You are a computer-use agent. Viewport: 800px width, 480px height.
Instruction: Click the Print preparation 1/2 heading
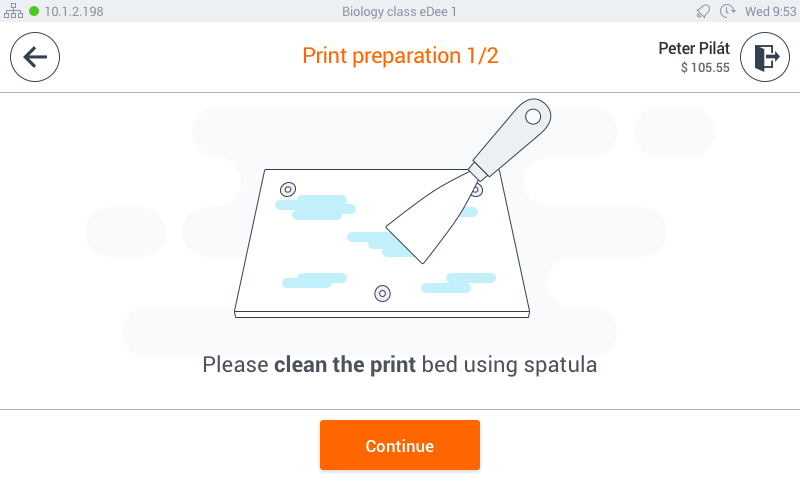400,56
